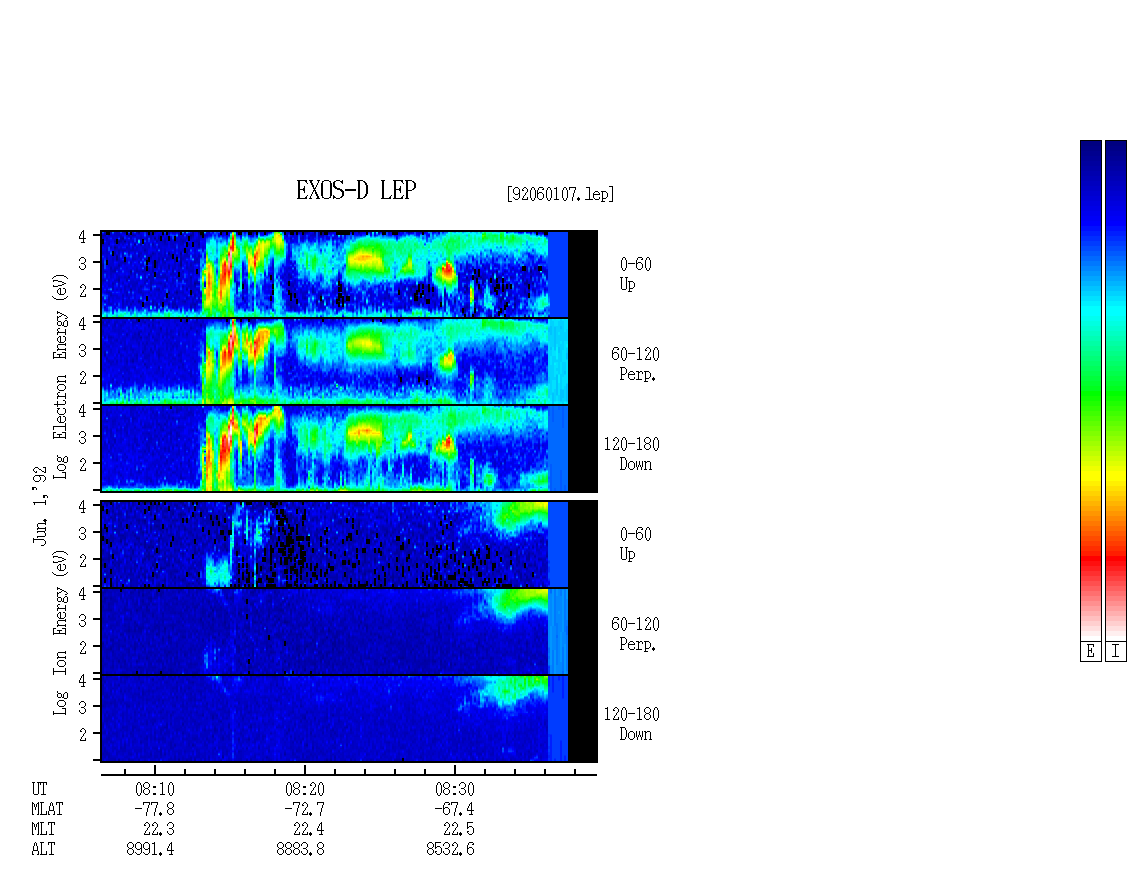Select the electron color scale bar above E

pyautogui.click(x=1090, y=390)
